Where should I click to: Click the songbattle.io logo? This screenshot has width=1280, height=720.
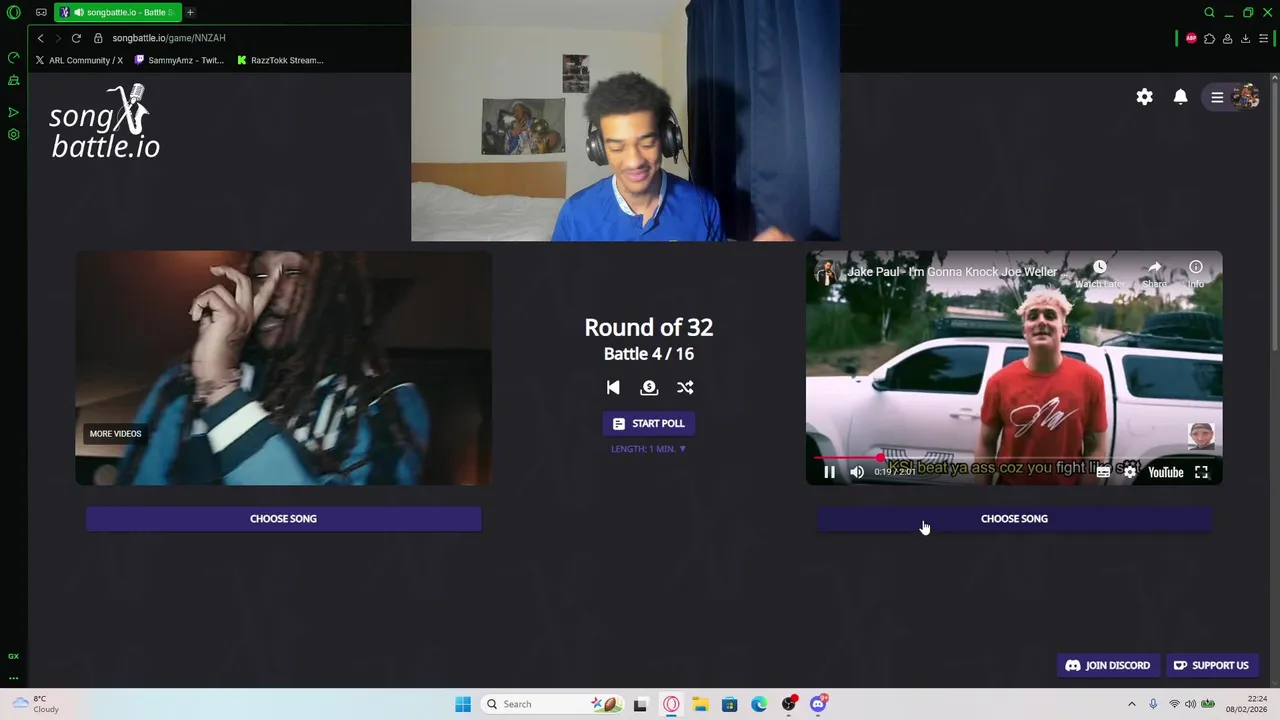pyautogui.click(x=104, y=122)
